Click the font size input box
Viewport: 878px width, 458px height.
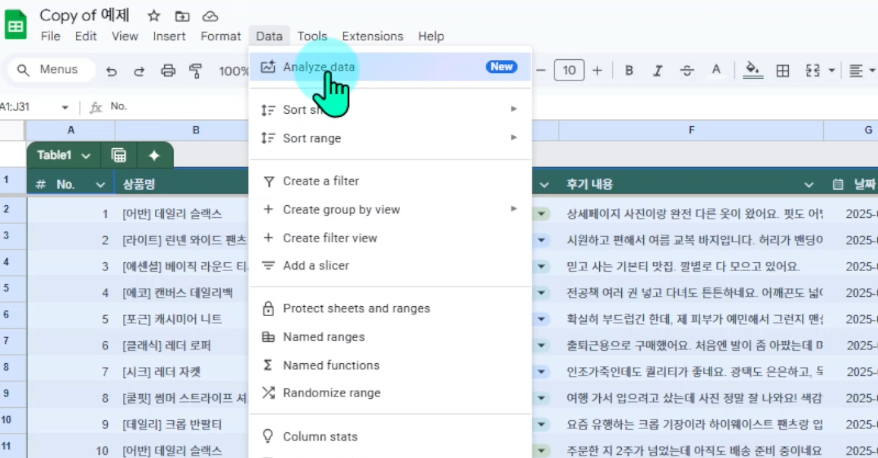coord(569,70)
